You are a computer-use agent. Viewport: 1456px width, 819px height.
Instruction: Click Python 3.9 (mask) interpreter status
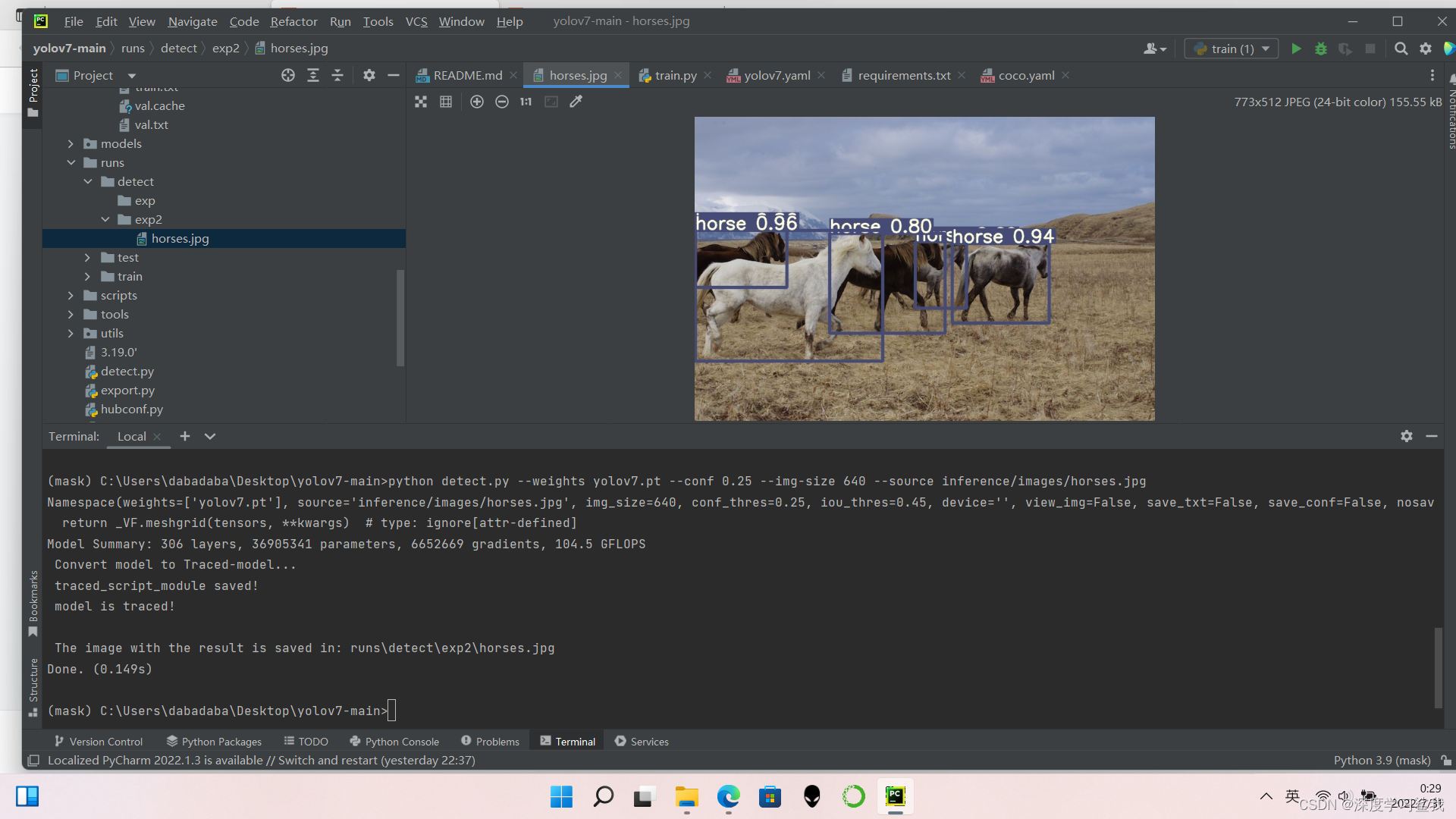1382,760
